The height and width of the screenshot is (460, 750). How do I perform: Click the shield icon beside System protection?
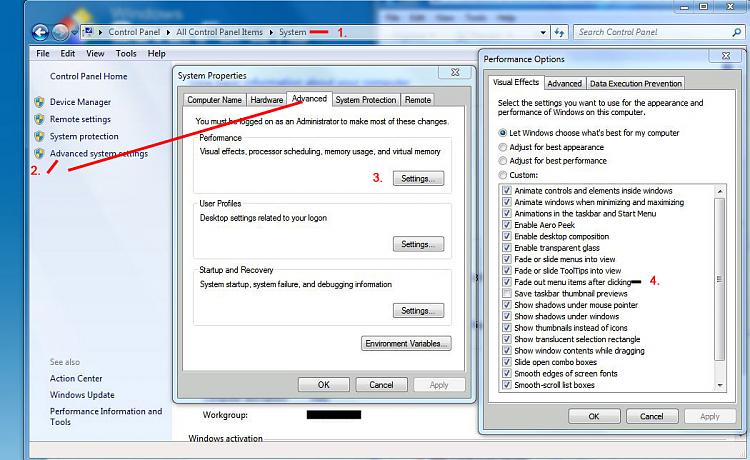click(39, 136)
